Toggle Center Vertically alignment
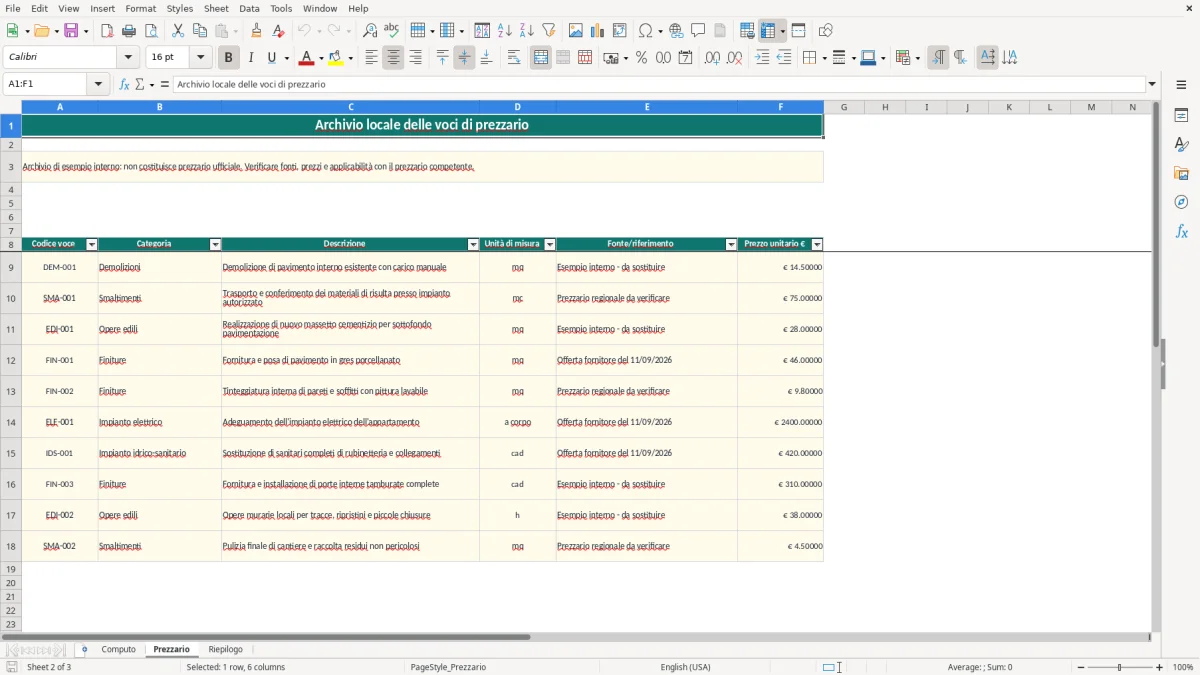The image size is (1200, 675). pyautogui.click(x=464, y=58)
